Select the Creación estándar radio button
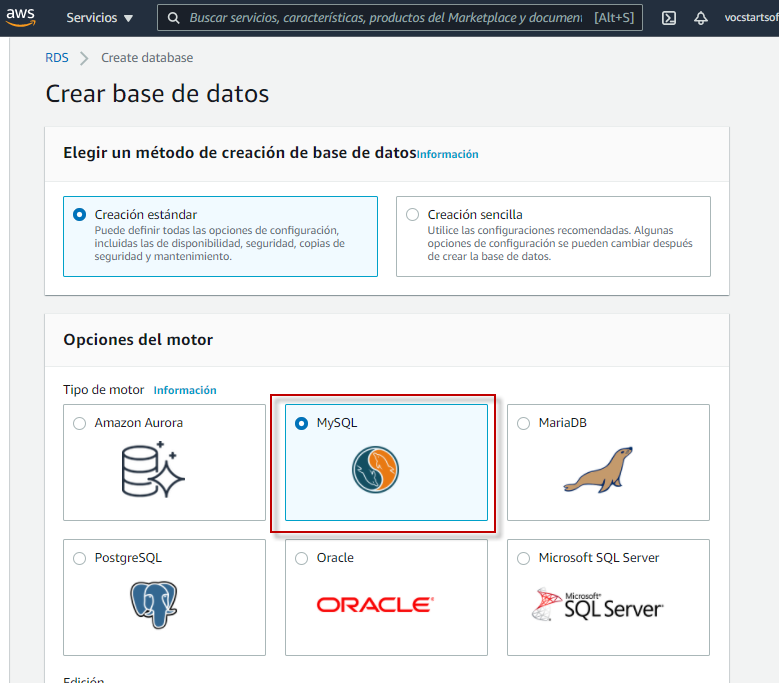Viewport: 779px width, 683px height. click(x=79, y=215)
